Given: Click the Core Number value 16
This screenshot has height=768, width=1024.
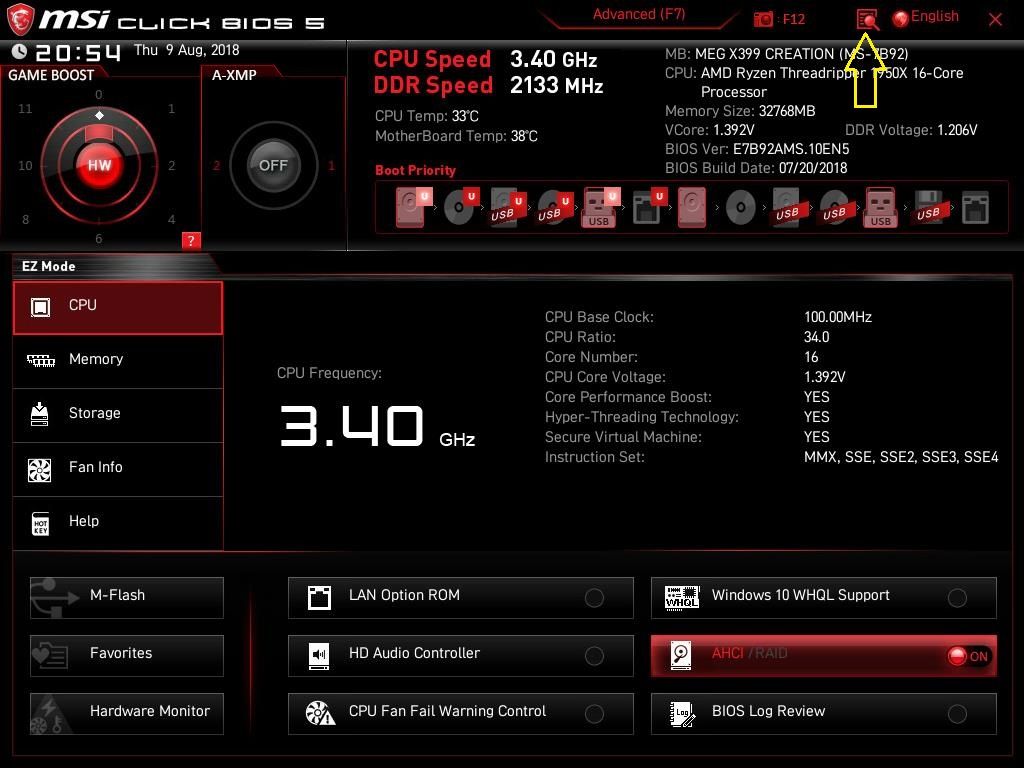Looking at the screenshot, I should (x=811, y=357).
